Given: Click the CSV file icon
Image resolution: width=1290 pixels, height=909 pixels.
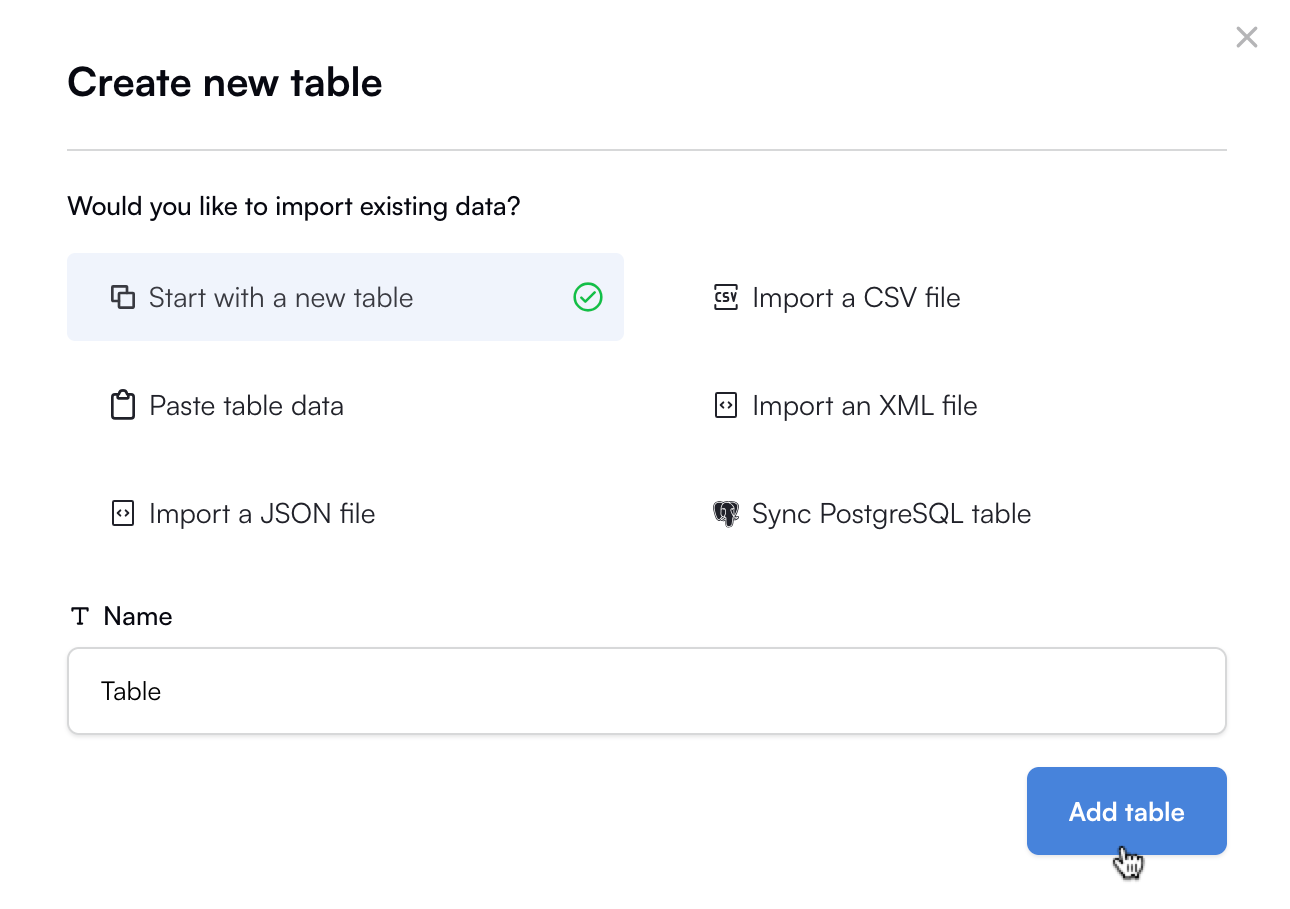Looking at the screenshot, I should point(724,297).
